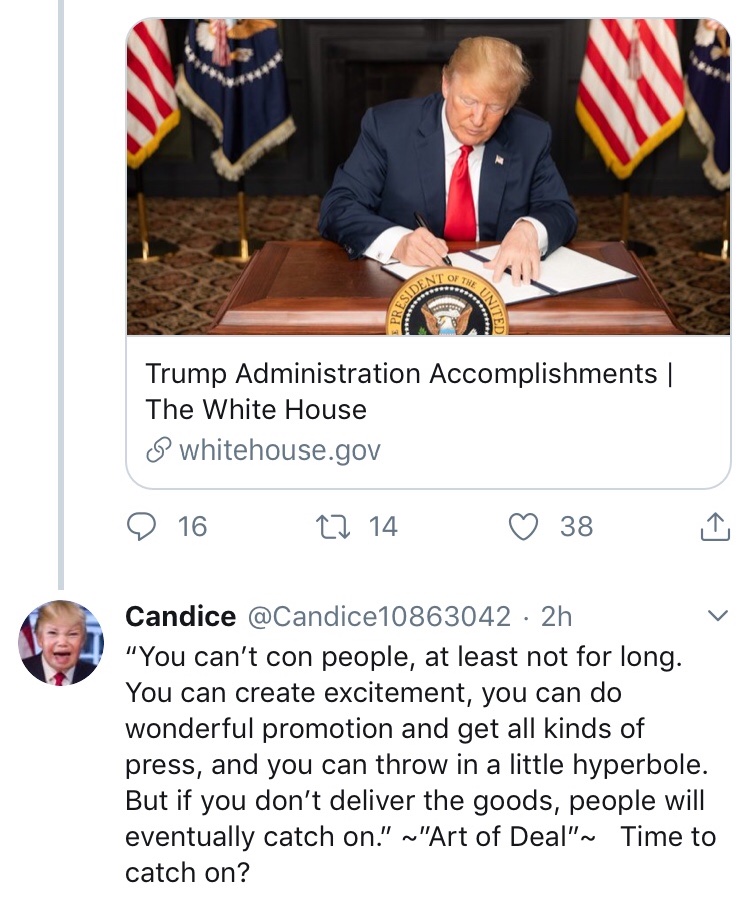Retweet using the arrows icon
Viewport: 750px width, 905px height.
point(329,526)
